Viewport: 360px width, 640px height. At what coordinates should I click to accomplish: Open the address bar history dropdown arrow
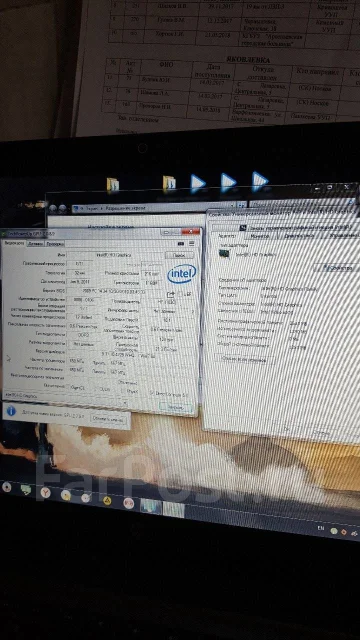233,206
